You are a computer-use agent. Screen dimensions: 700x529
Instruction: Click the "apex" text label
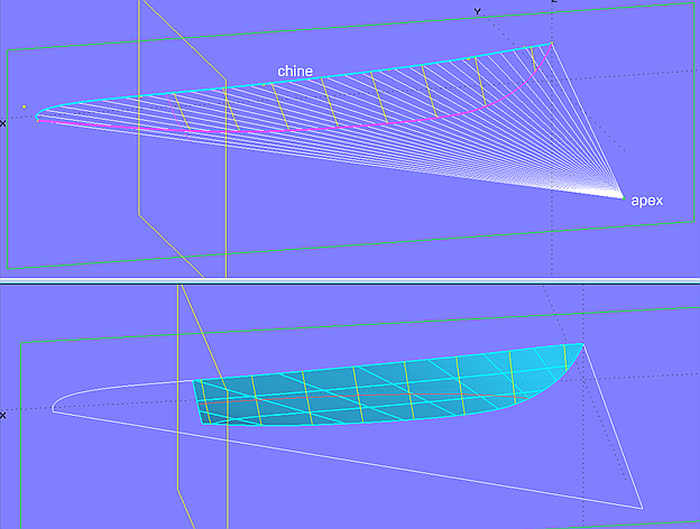647,201
